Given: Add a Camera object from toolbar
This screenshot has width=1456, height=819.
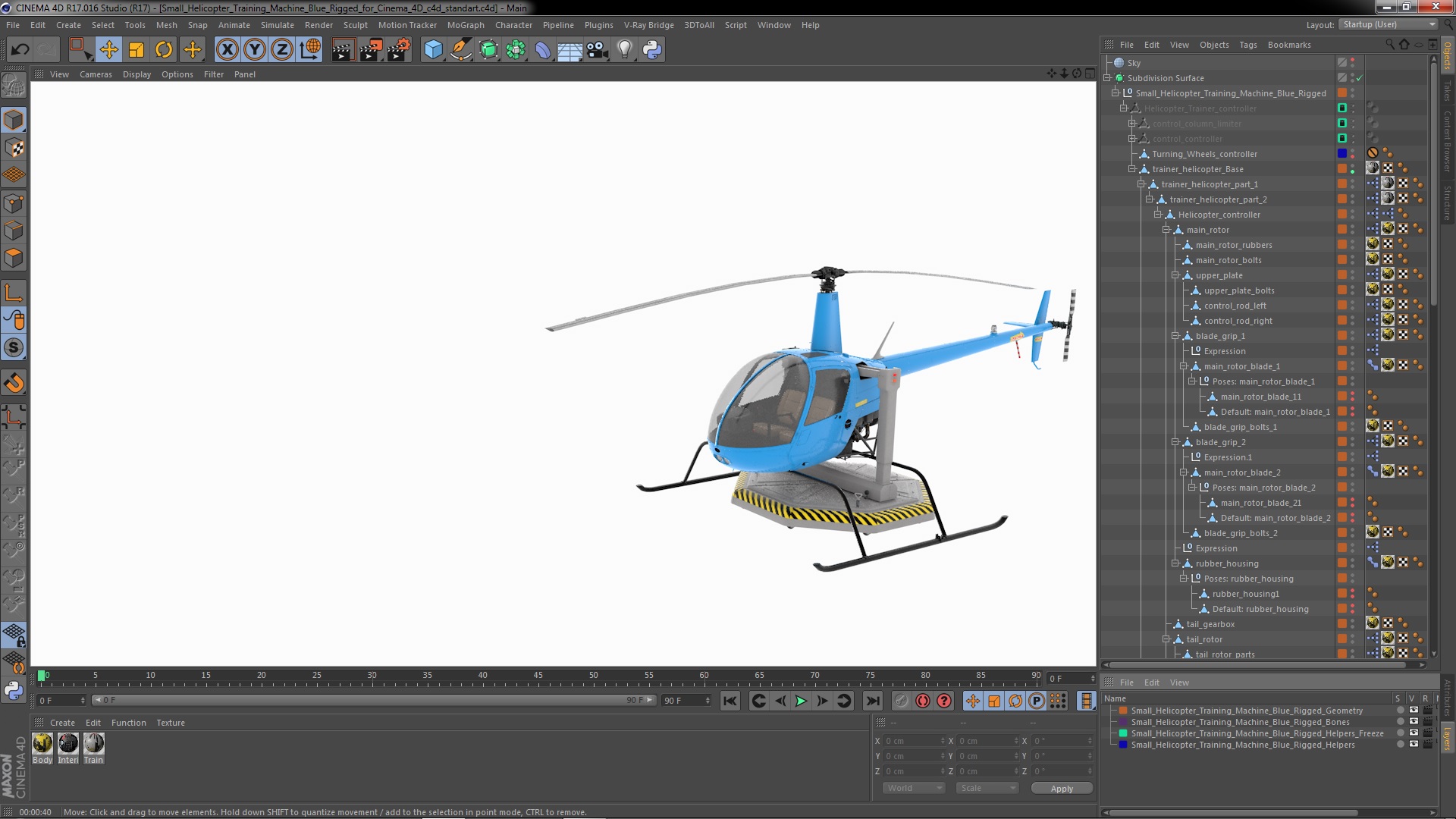Looking at the screenshot, I should [x=598, y=50].
